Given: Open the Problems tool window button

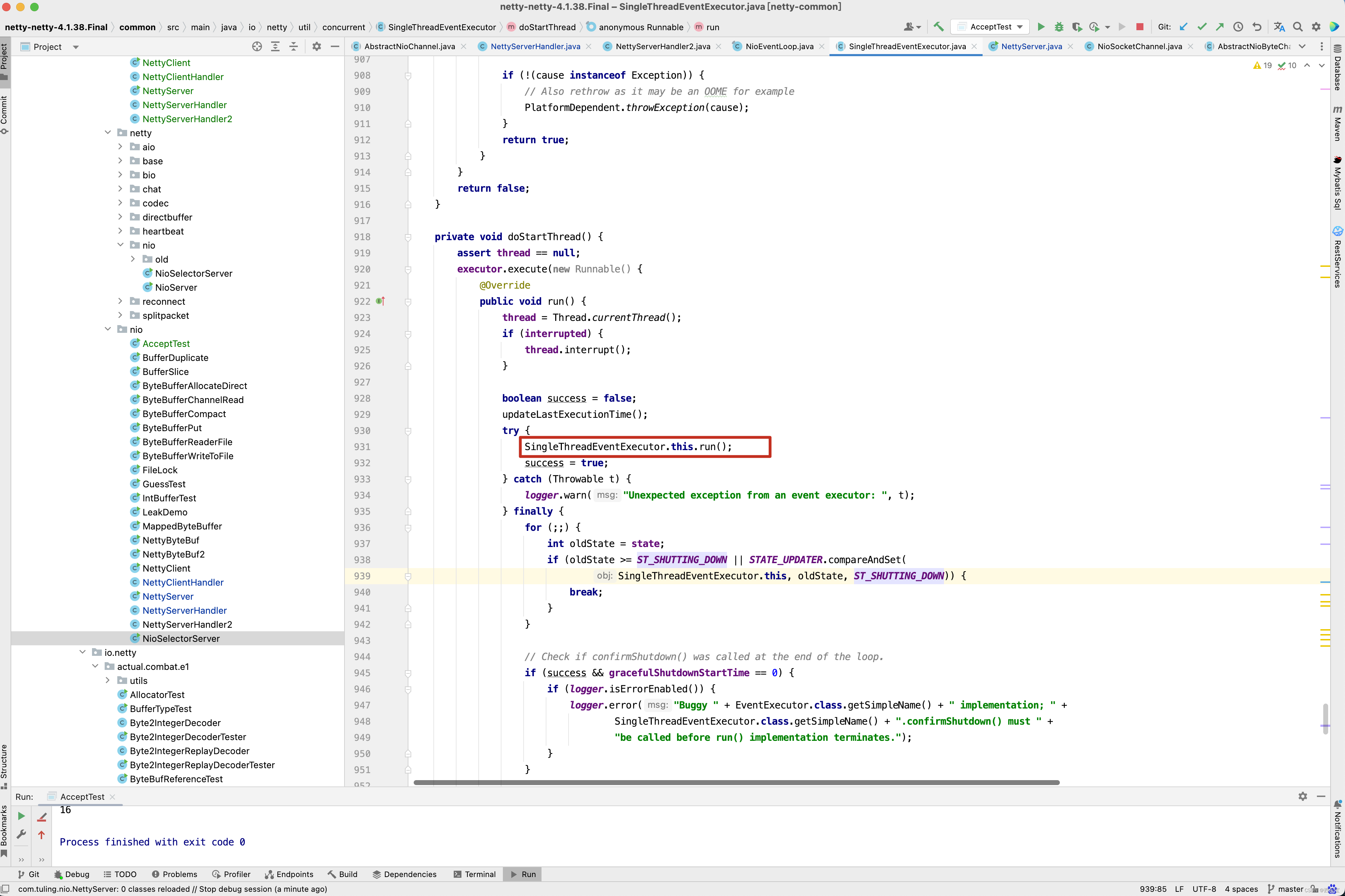Looking at the screenshot, I should pos(174,874).
